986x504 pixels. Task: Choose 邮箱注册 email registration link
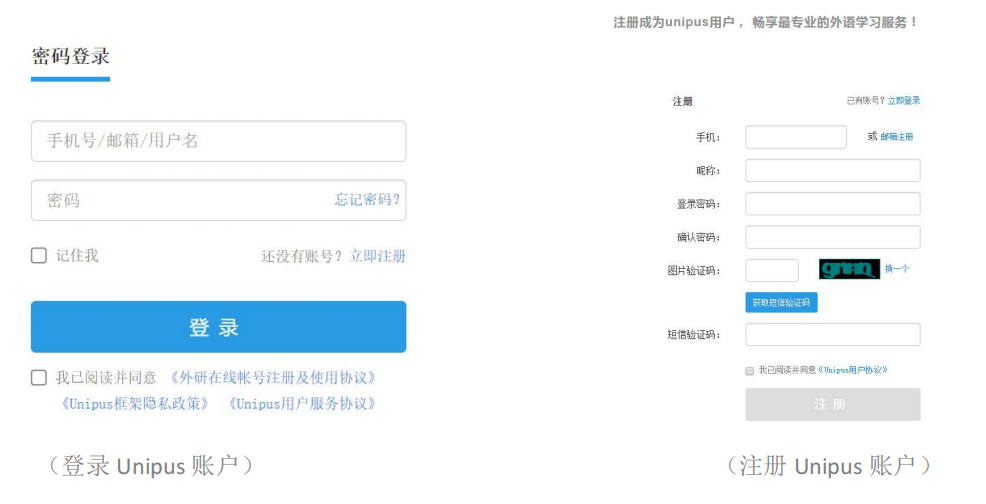[x=896, y=137]
